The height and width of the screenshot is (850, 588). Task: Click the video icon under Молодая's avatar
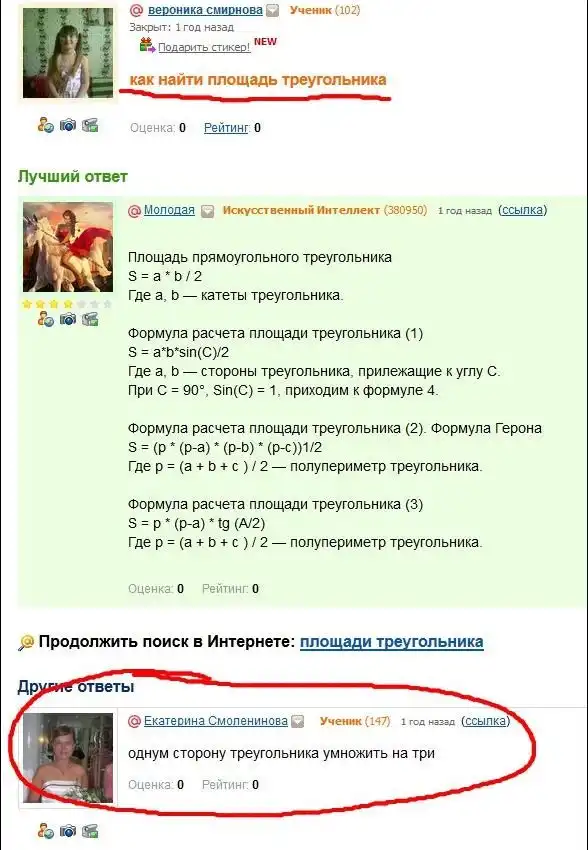pyautogui.click(x=90, y=319)
